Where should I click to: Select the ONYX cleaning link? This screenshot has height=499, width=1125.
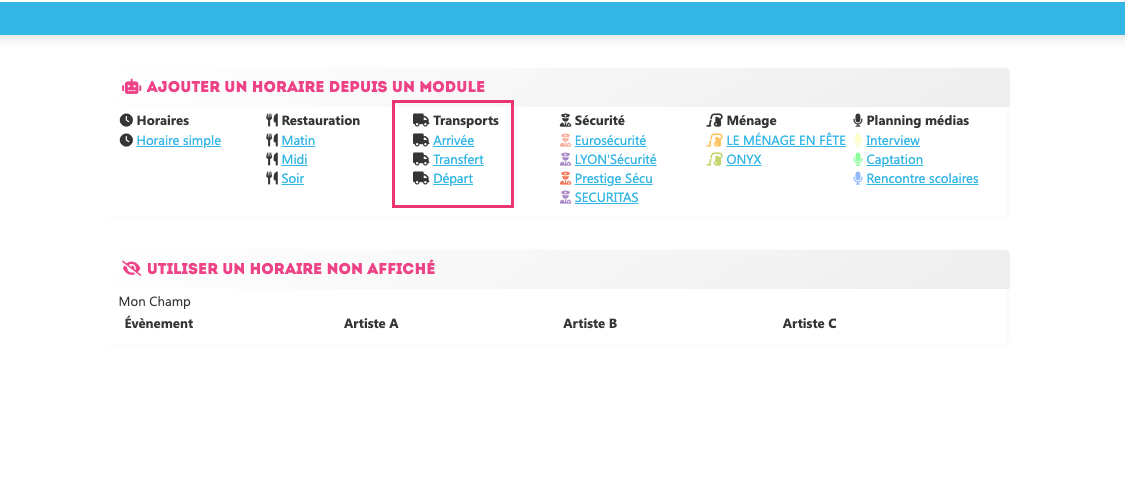coord(743,159)
